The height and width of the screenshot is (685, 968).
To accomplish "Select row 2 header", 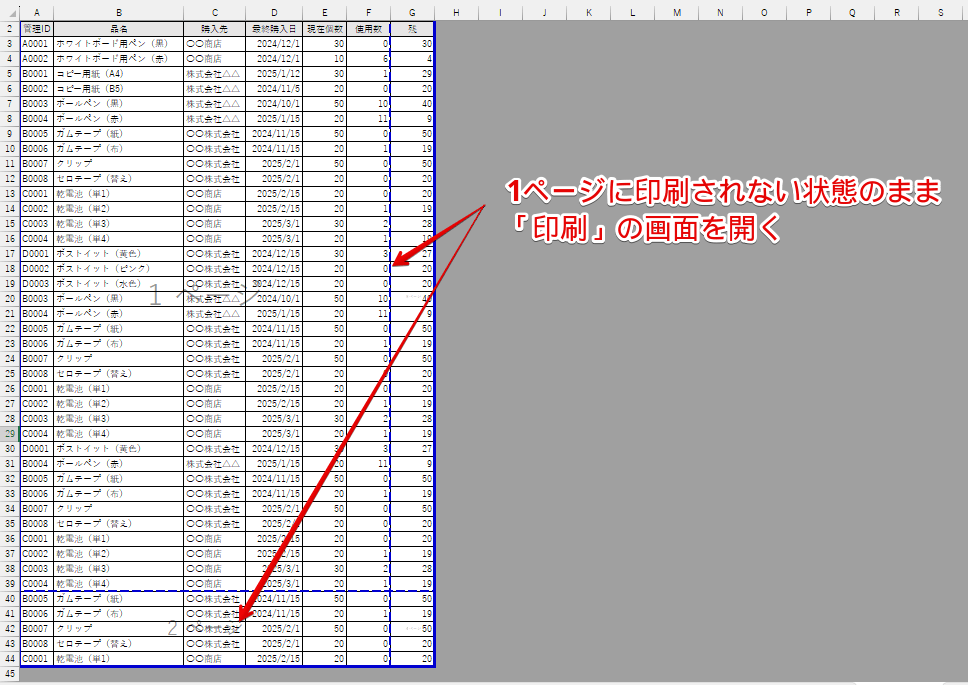I will coord(9,29).
